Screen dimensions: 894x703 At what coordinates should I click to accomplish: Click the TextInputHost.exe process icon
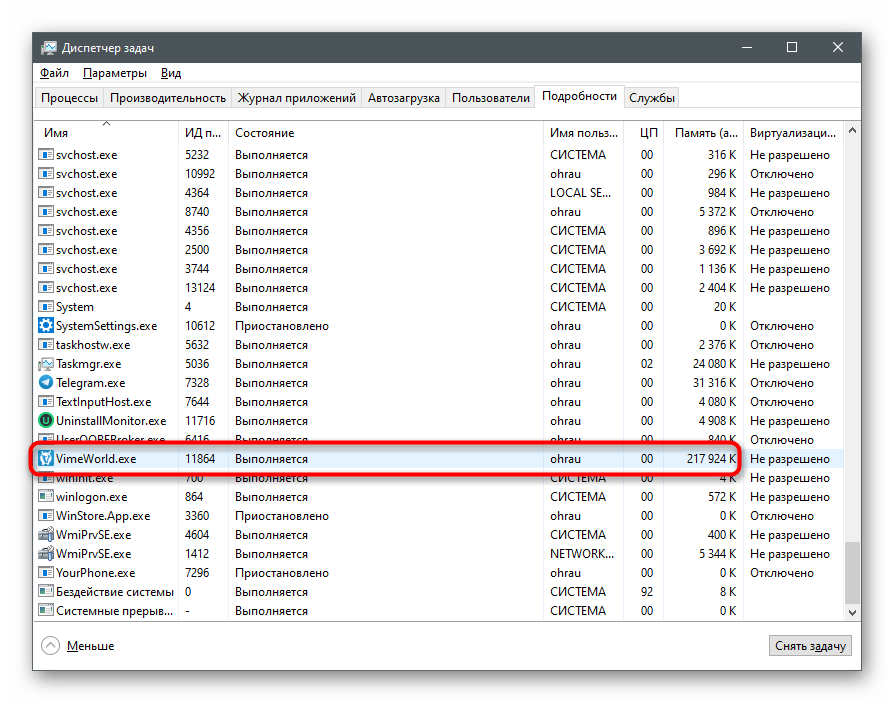tap(46, 401)
